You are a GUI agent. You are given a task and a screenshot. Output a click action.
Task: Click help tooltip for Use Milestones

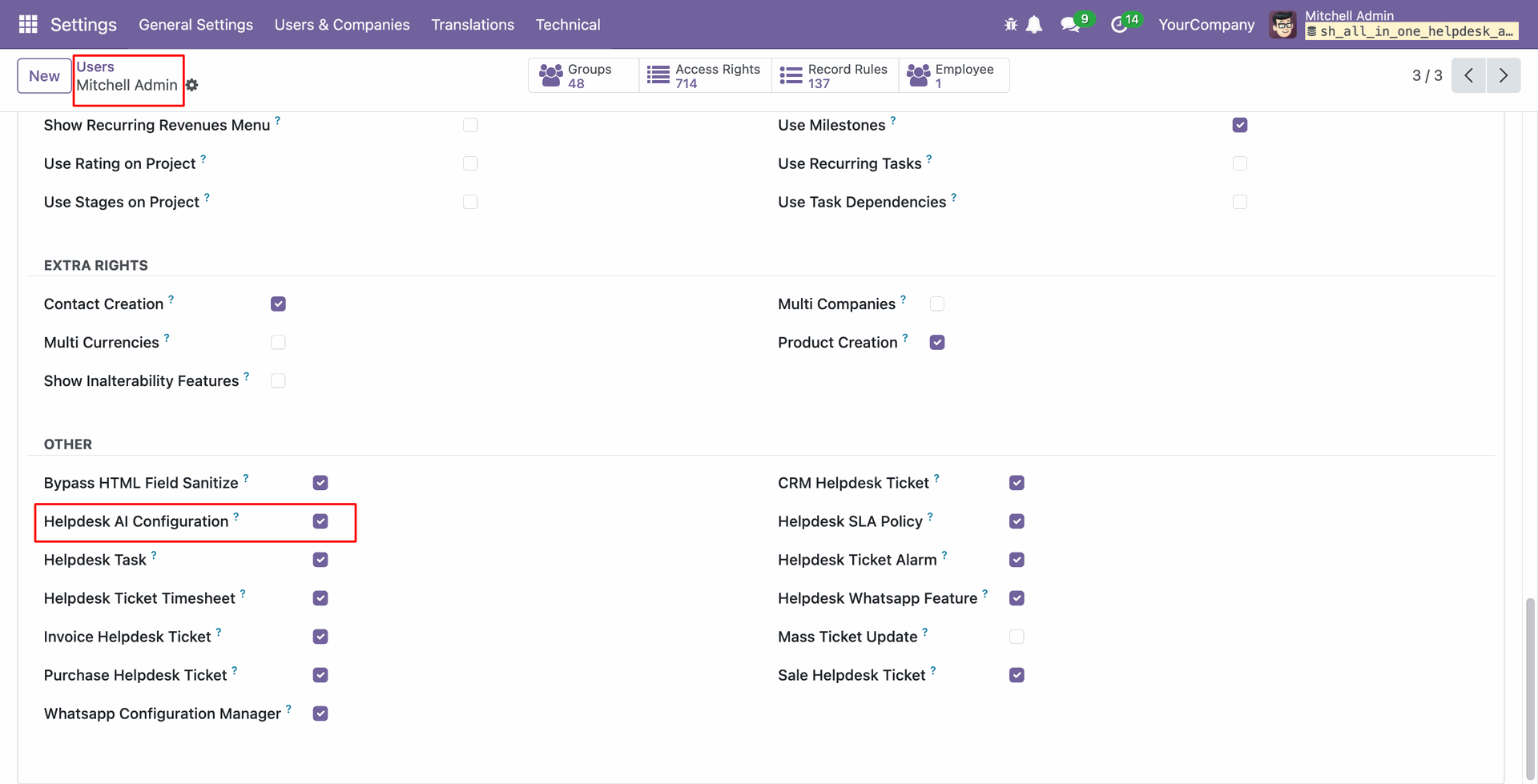point(893,120)
